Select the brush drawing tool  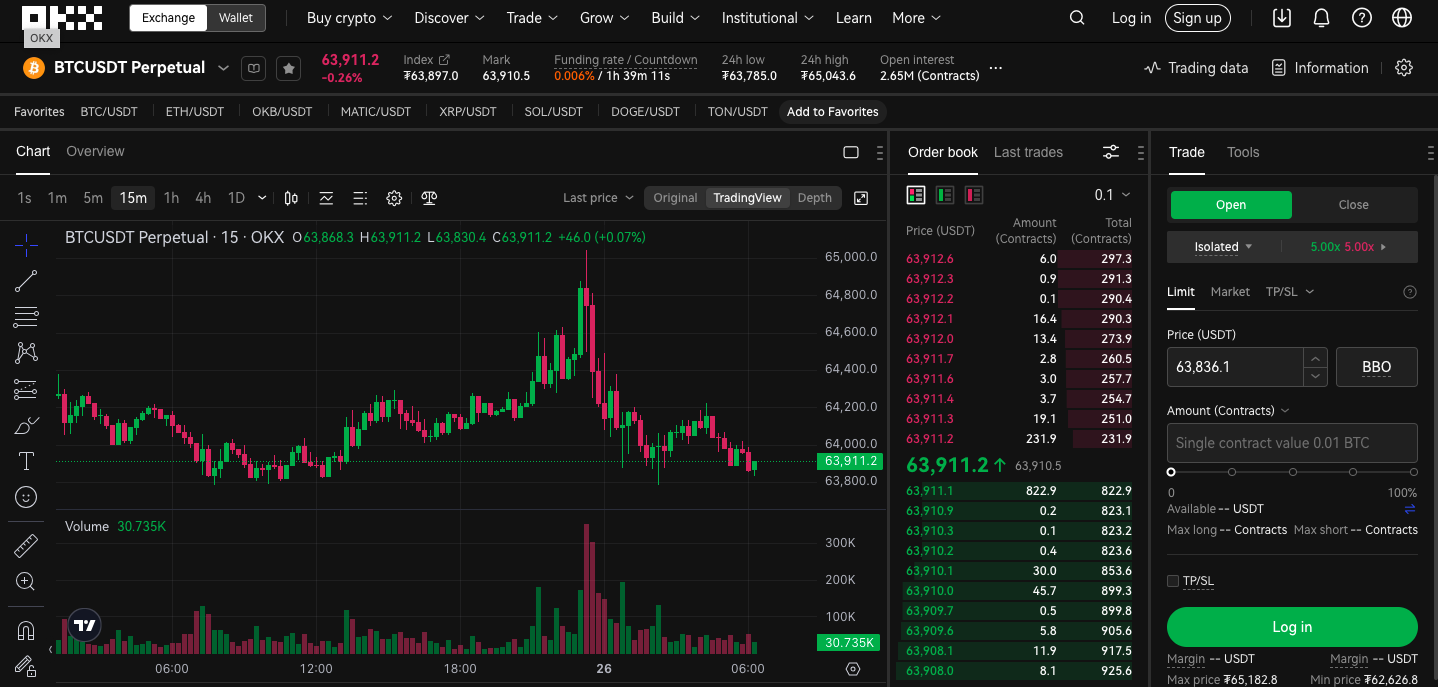[x=26, y=425]
